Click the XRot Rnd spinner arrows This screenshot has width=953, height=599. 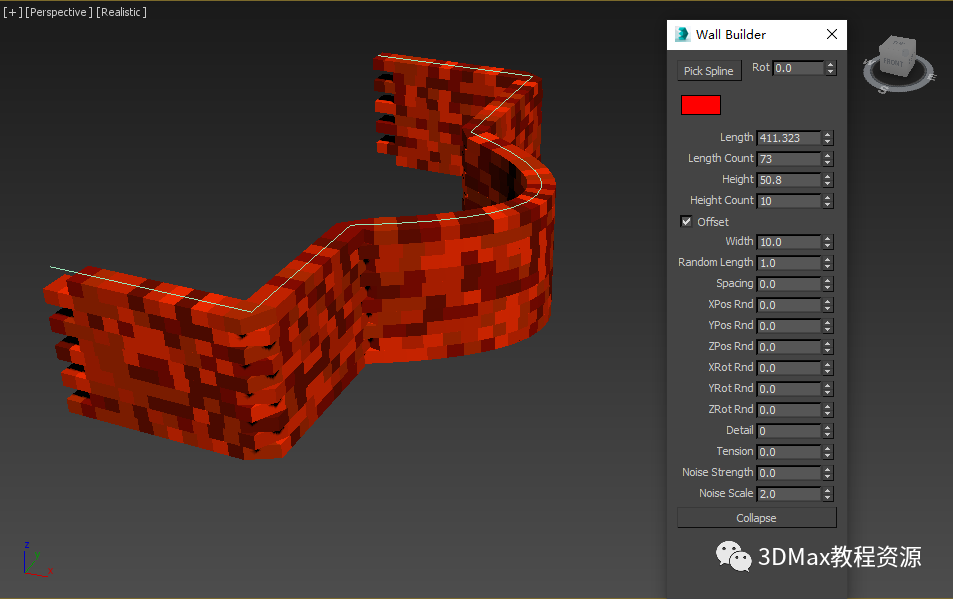click(827, 368)
